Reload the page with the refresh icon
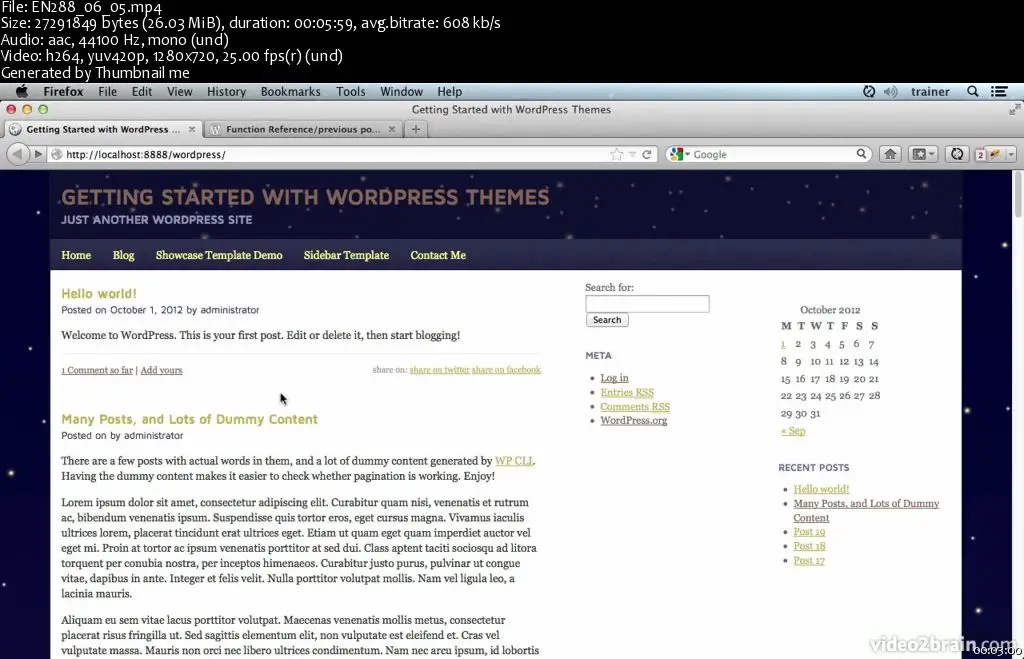The width and height of the screenshot is (1024, 659). coord(647,154)
